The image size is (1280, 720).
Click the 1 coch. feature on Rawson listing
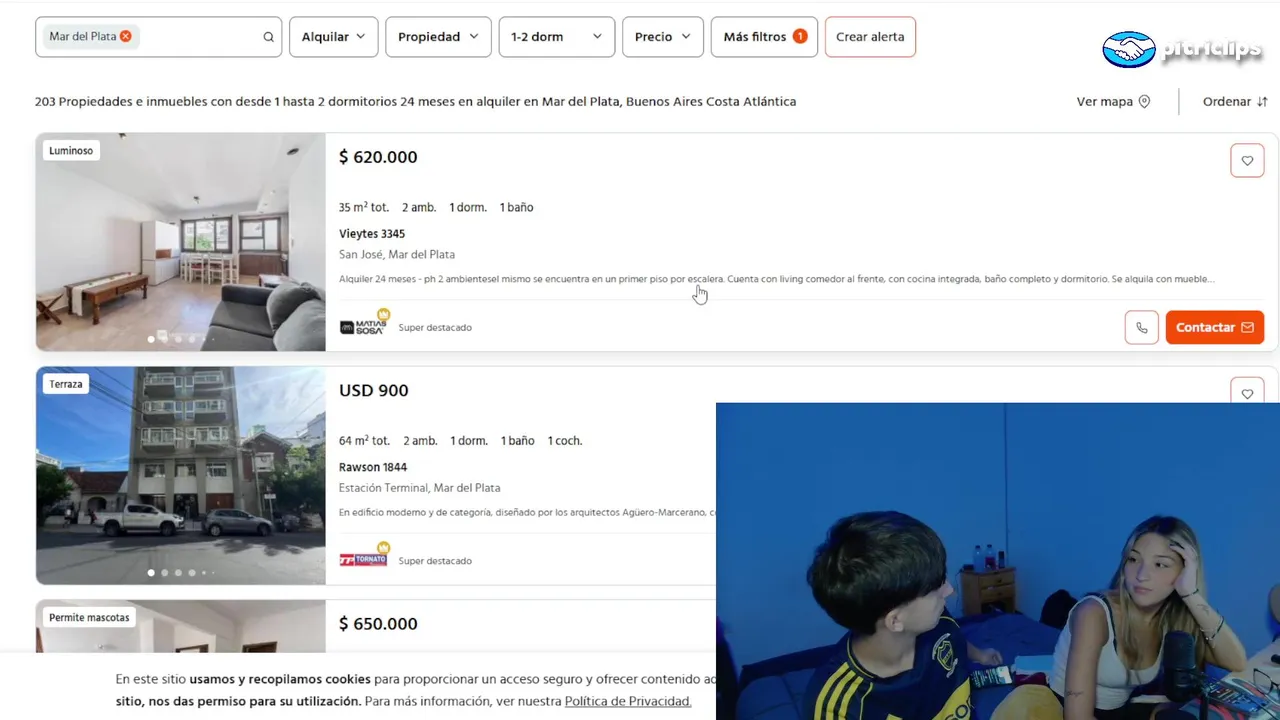[x=565, y=440]
